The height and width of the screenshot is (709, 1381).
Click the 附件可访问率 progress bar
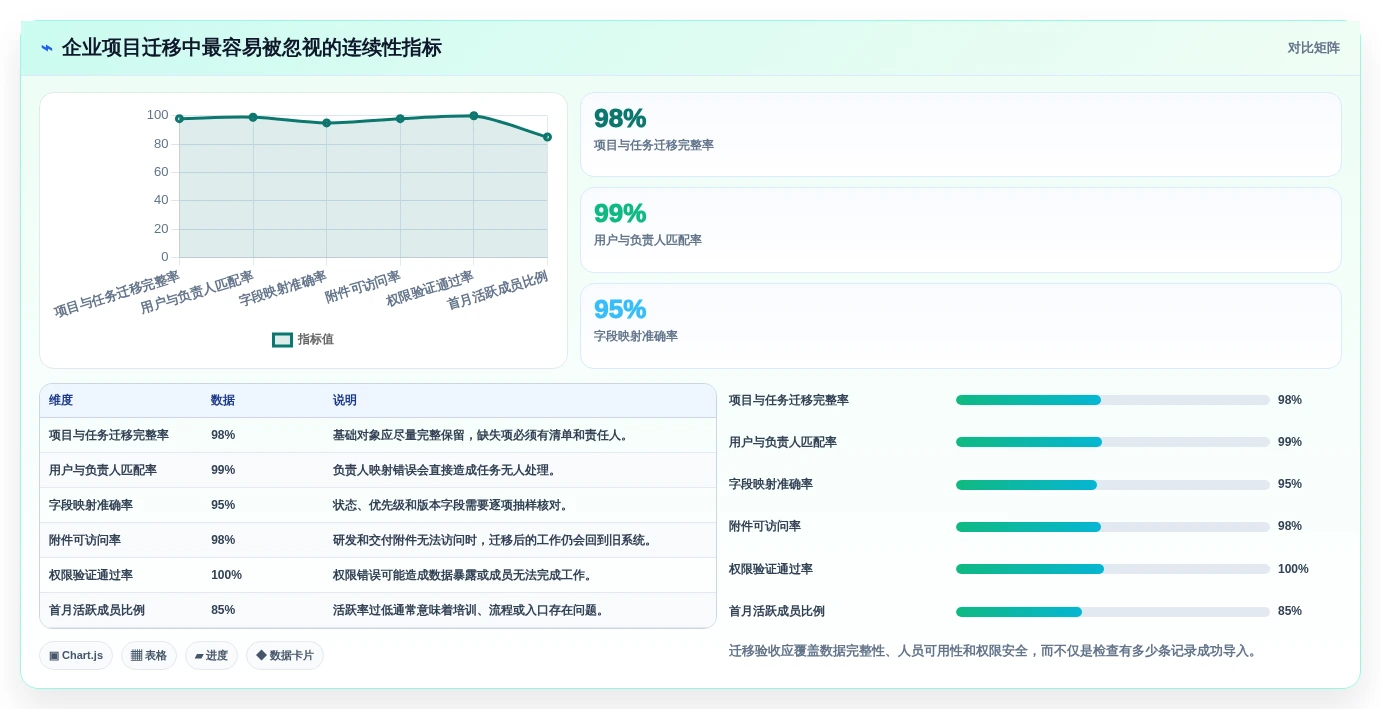[x=1112, y=527]
